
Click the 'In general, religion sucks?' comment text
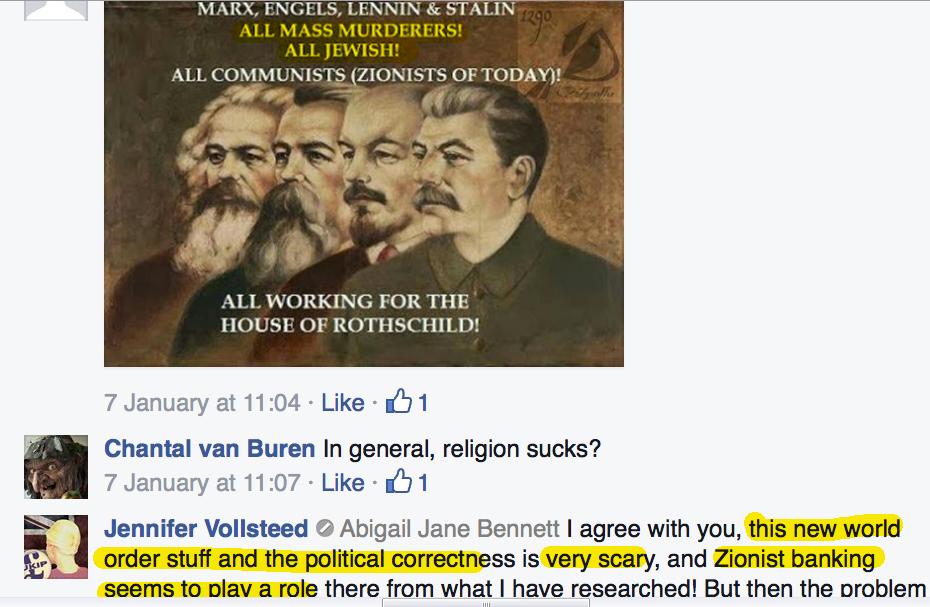(x=462, y=449)
